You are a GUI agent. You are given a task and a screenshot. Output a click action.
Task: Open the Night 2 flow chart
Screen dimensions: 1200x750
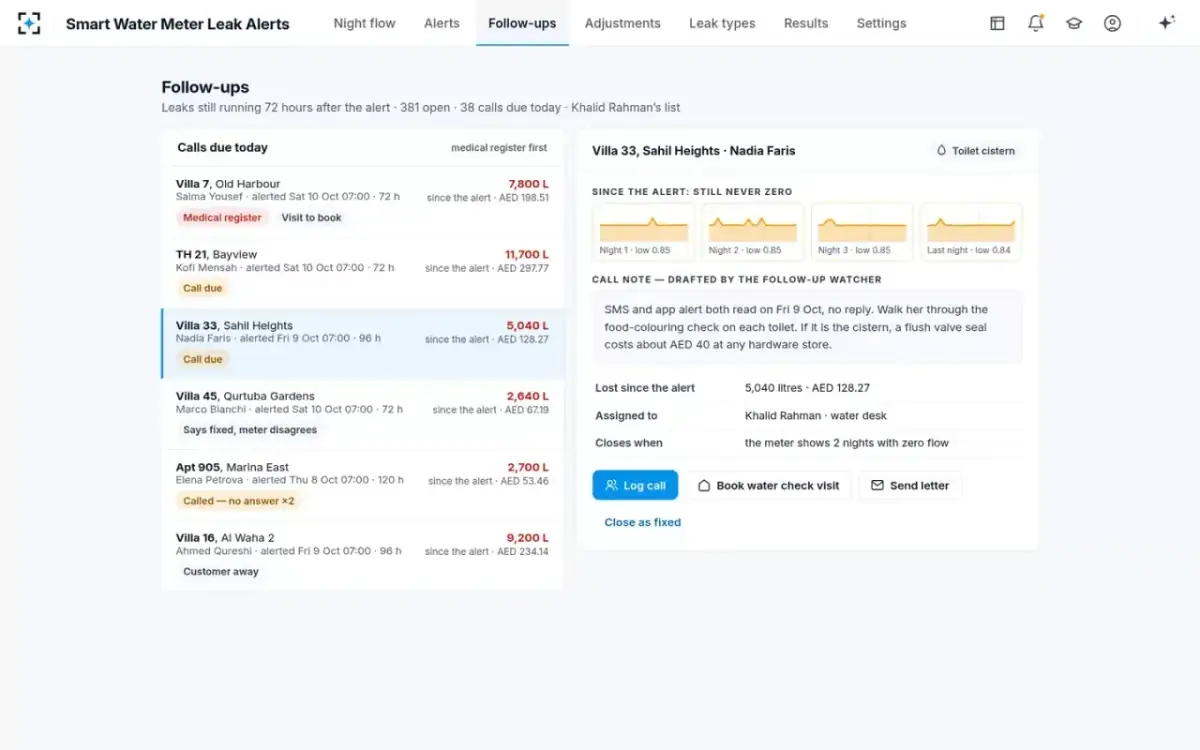(x=752, y=232)
